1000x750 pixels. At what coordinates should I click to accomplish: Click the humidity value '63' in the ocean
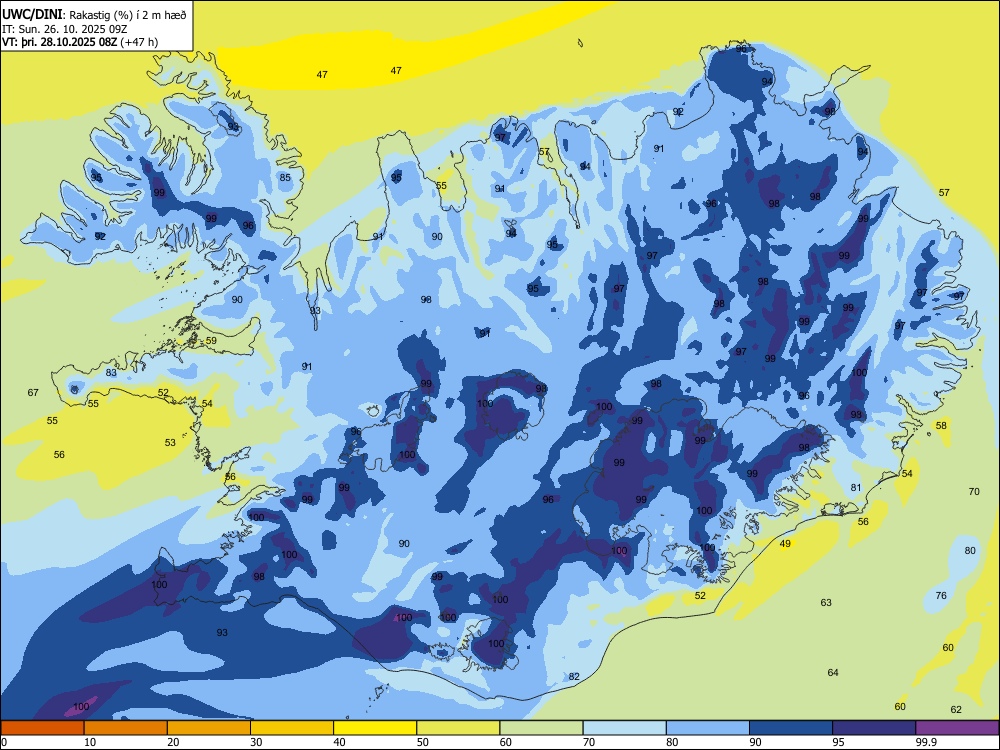pos(826,603)
